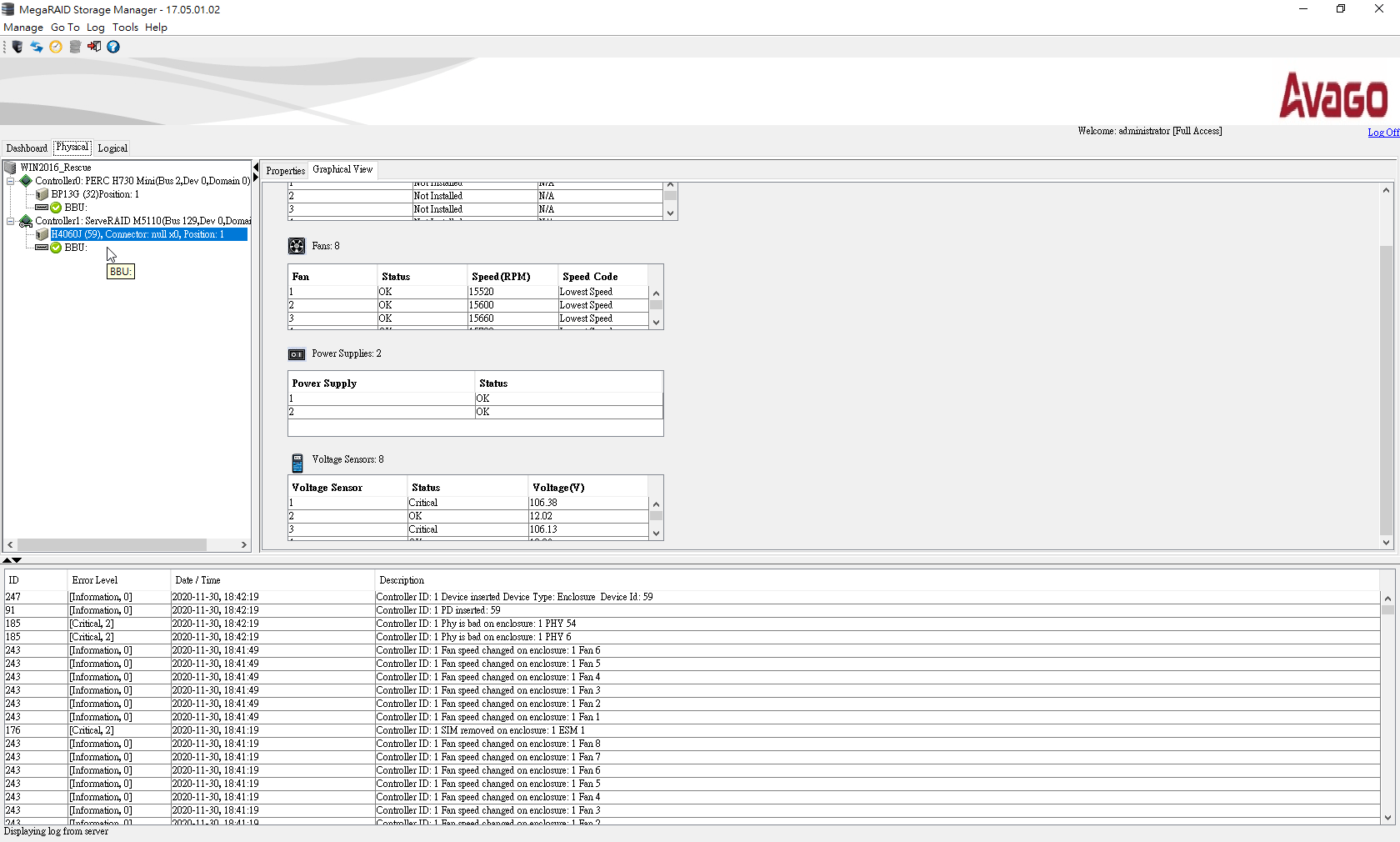The width and height of the screenshot is (1400, 842).
Task: Click the log panel down triangle
Action: pos(17,560)
